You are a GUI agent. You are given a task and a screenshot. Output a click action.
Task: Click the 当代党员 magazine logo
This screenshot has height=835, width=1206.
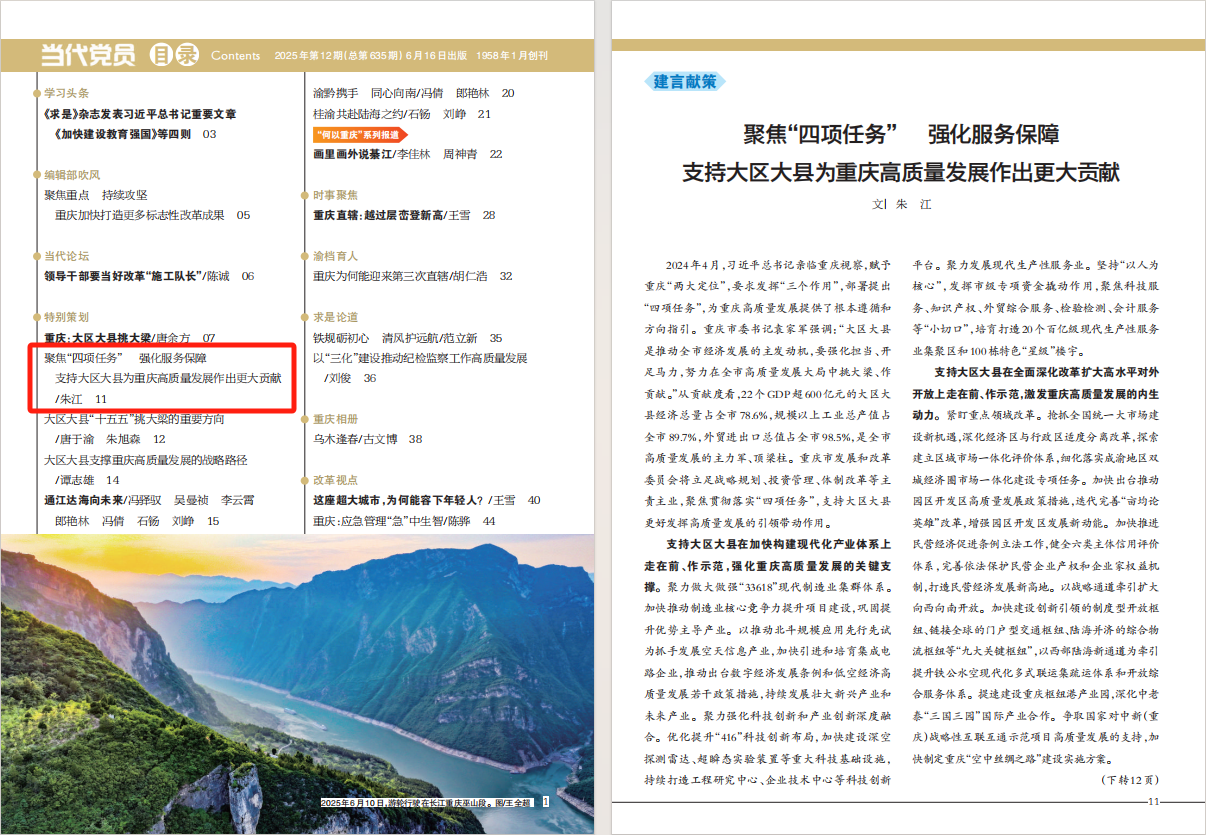(x=87, y=55)
